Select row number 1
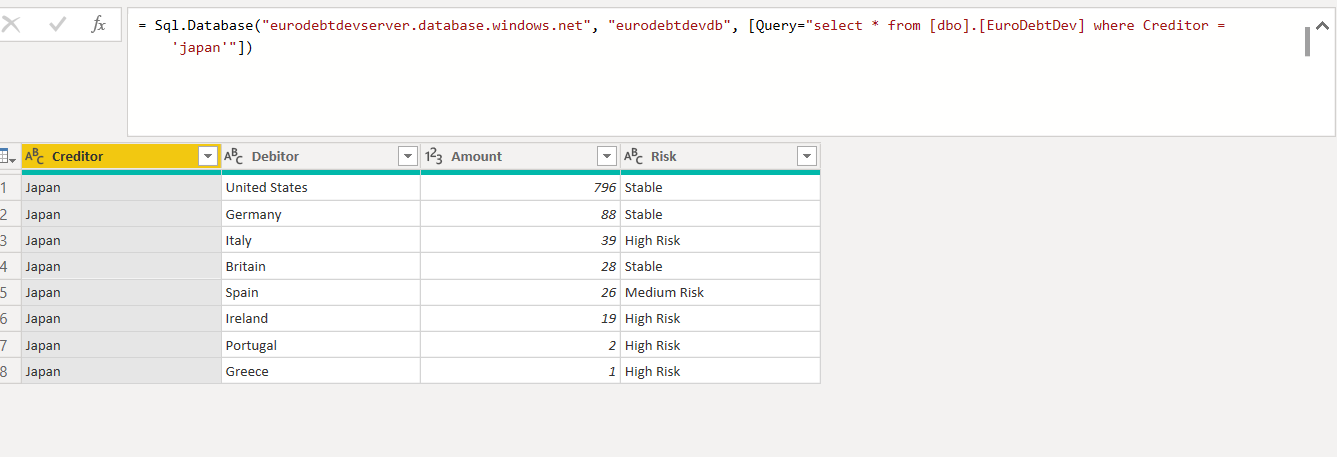 pos(10,187)
